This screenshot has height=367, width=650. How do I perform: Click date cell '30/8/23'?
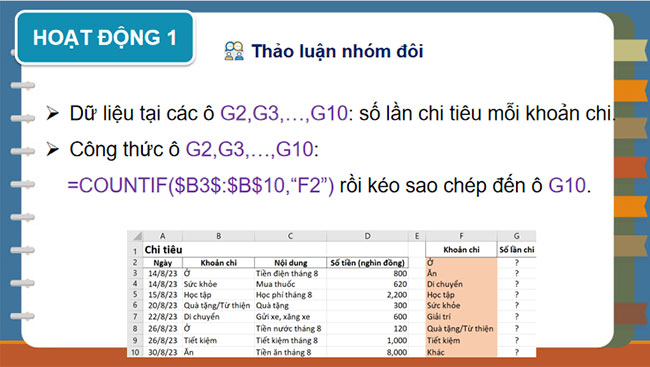click(162, 352)
